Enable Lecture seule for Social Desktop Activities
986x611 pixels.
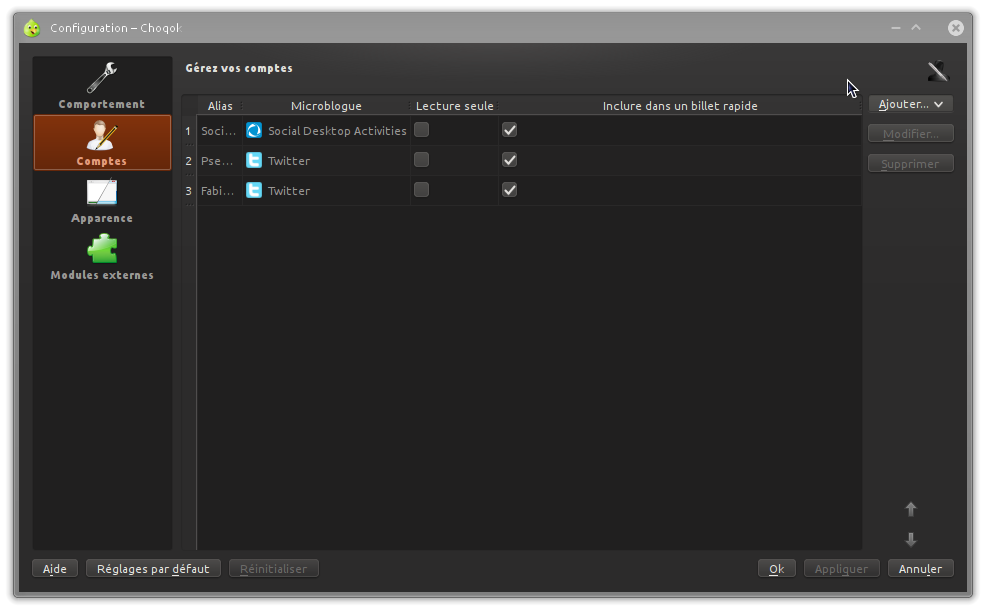(422, 130)
